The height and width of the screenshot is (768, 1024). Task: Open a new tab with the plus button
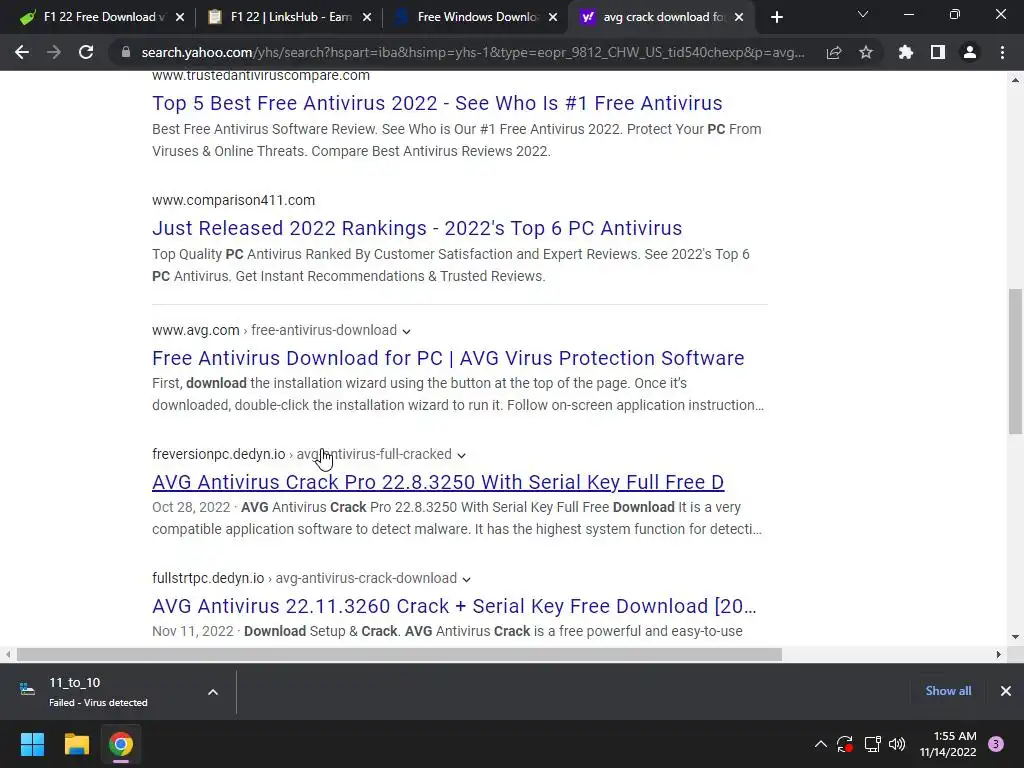776,17
